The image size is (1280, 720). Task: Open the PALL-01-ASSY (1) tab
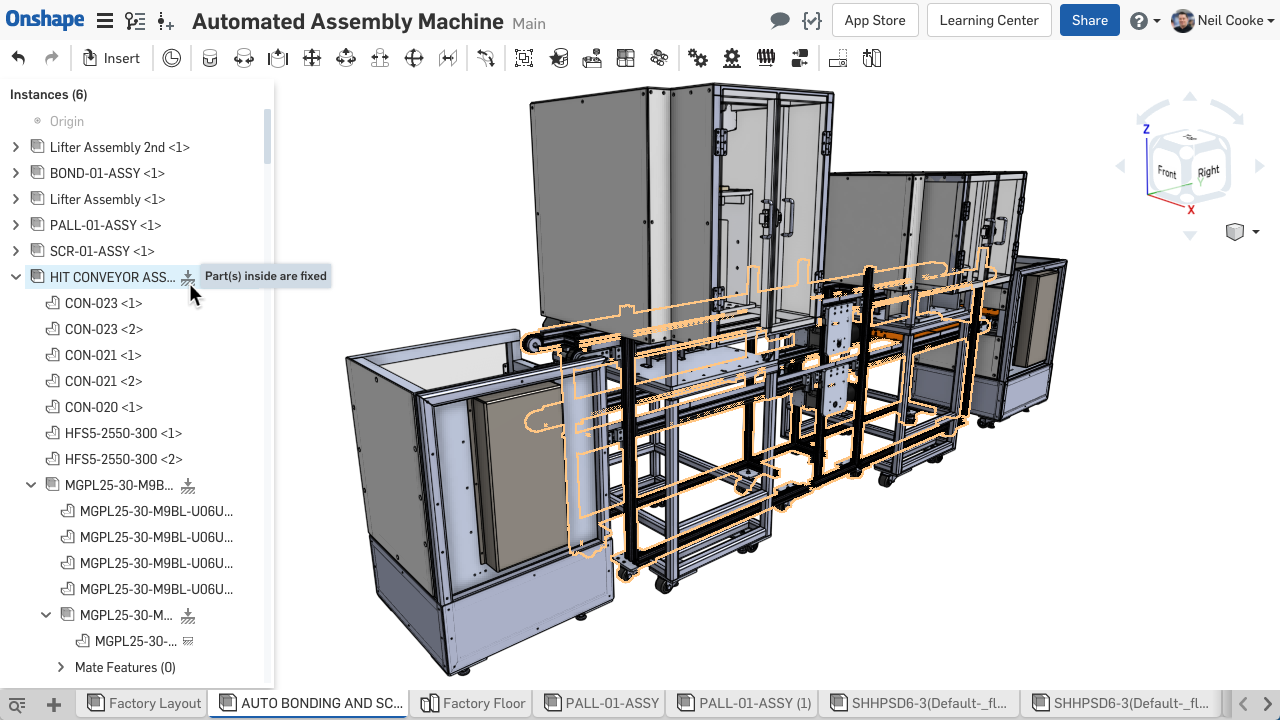click(745, 704)
